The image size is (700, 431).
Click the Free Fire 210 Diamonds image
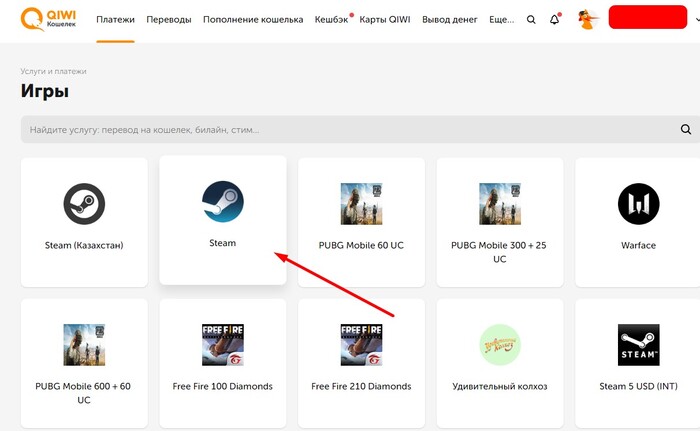pyautogui.click(x=361, y=345)
